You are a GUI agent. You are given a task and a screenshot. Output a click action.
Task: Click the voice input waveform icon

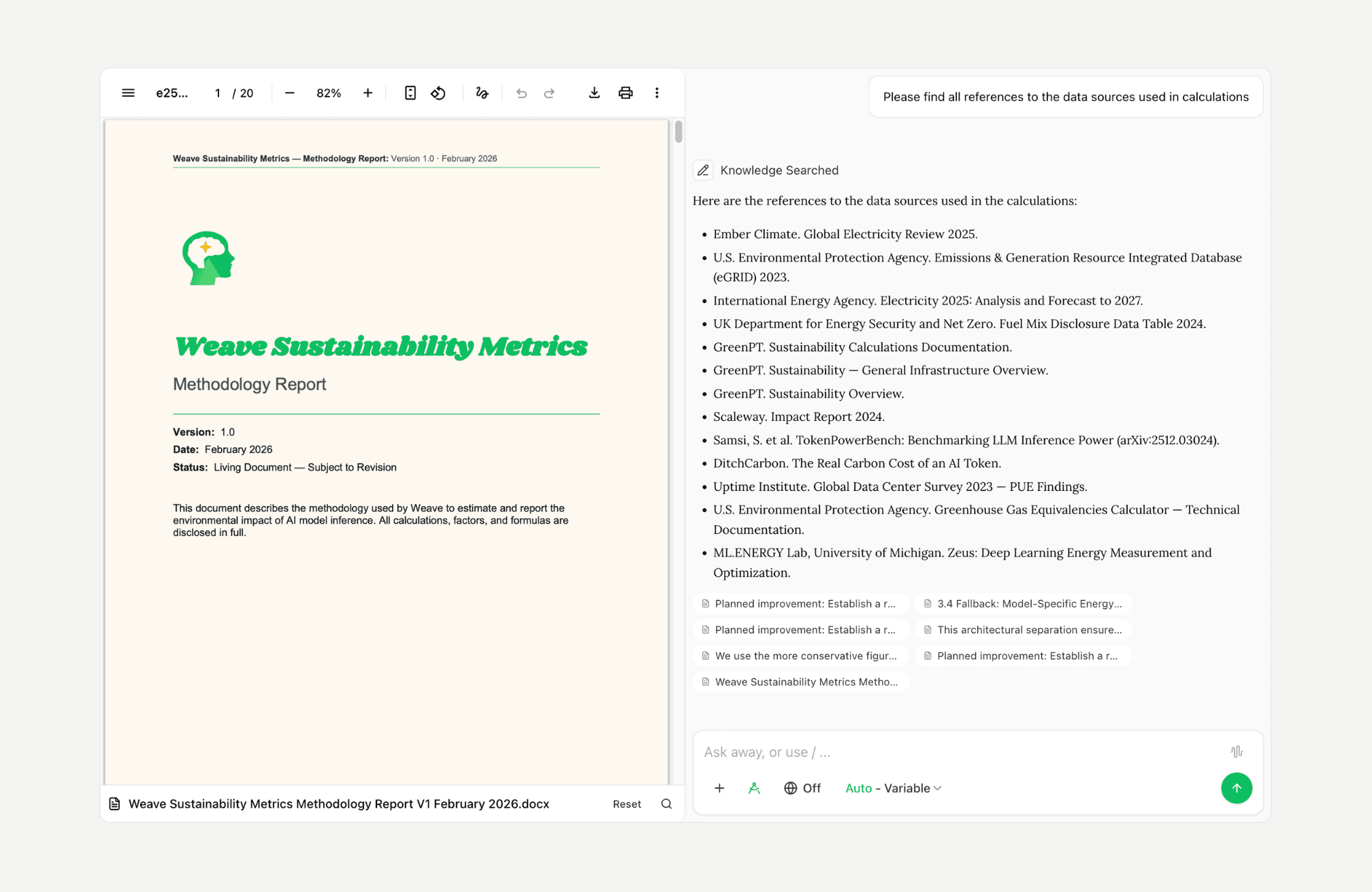[x=1236, y=752]
